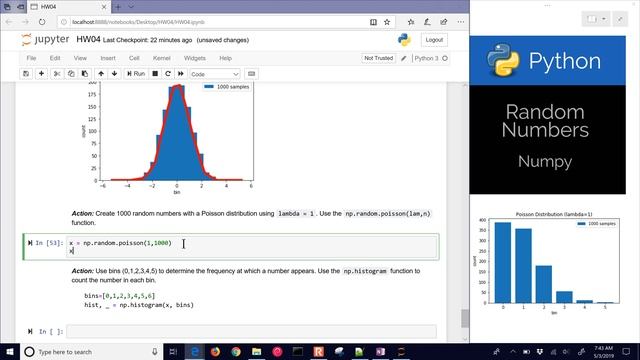Refresh the browser page

click(42, 22)
